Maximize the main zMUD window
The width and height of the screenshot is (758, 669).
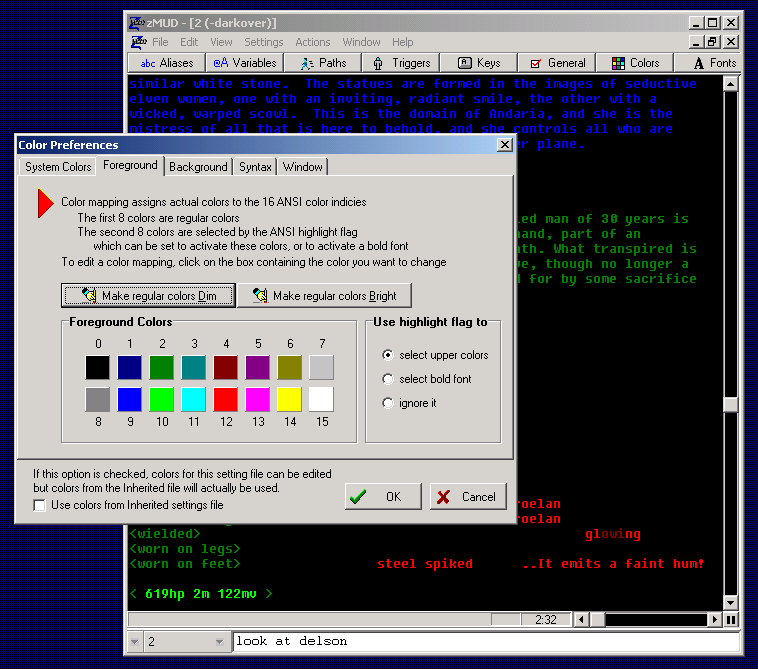(712, 23)
